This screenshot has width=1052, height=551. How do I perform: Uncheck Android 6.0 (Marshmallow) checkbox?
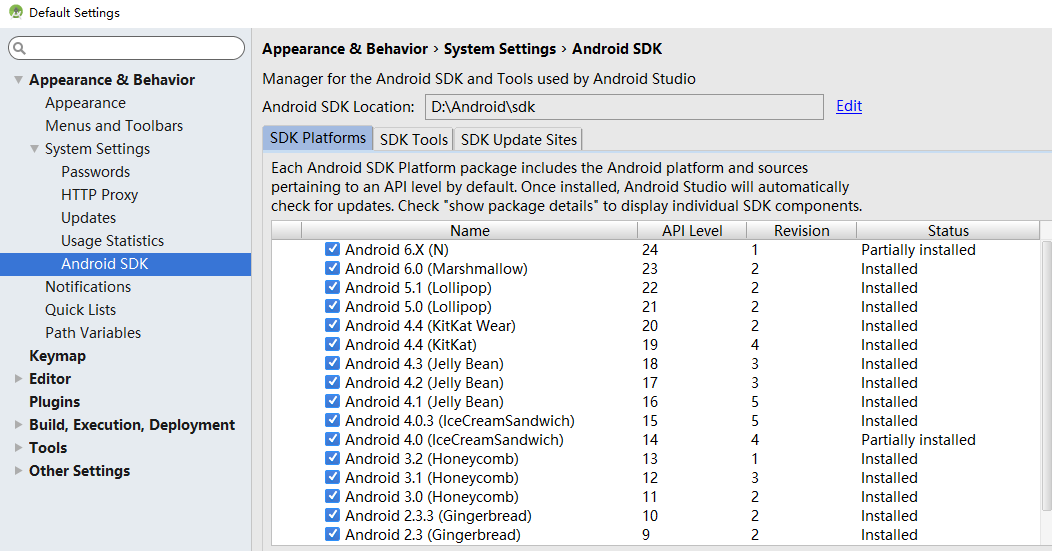pos(332,268)
